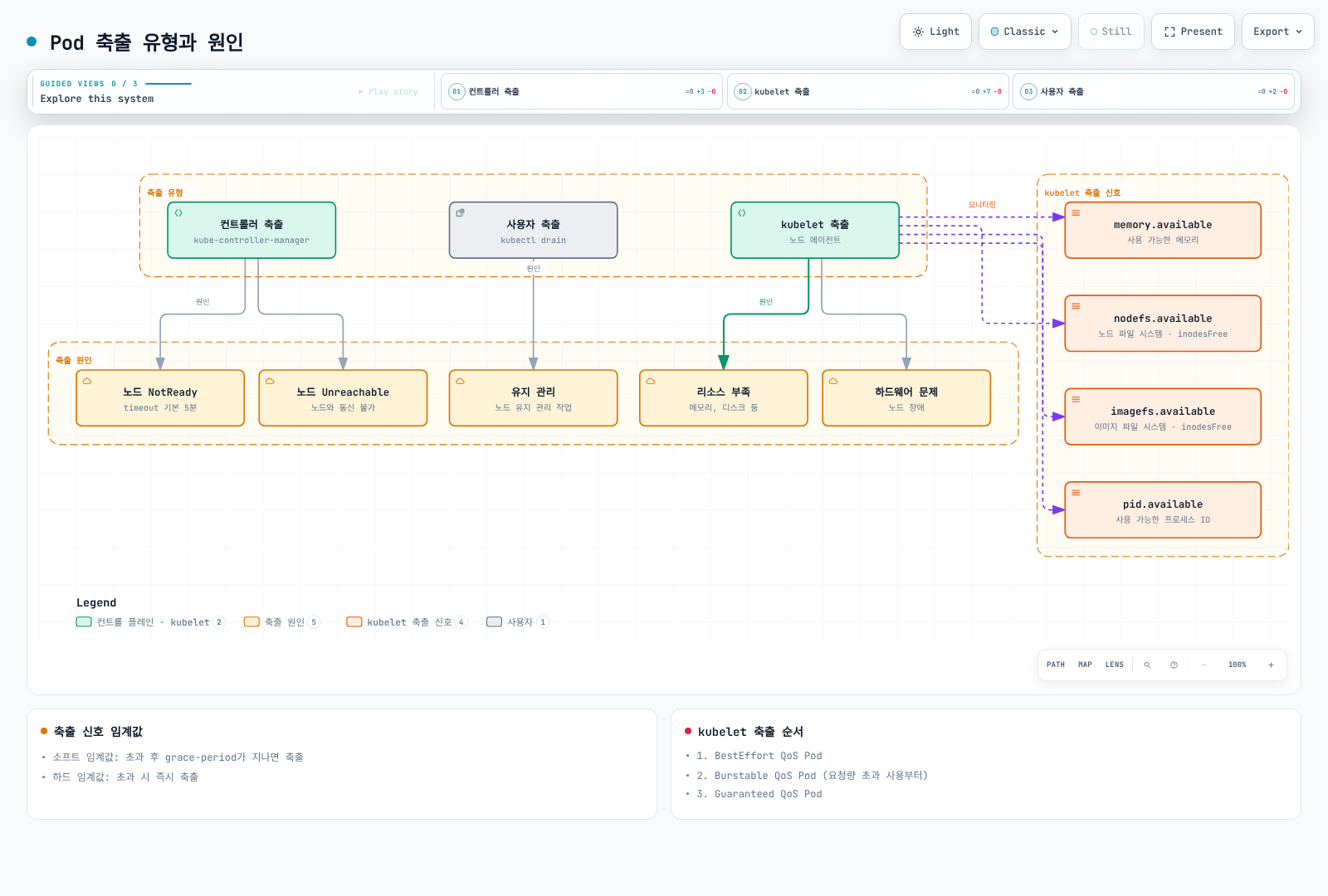Click the lines icon on nodefs.available
This screenshot has width=1328, height=896.
click(x=1076, y=306)
